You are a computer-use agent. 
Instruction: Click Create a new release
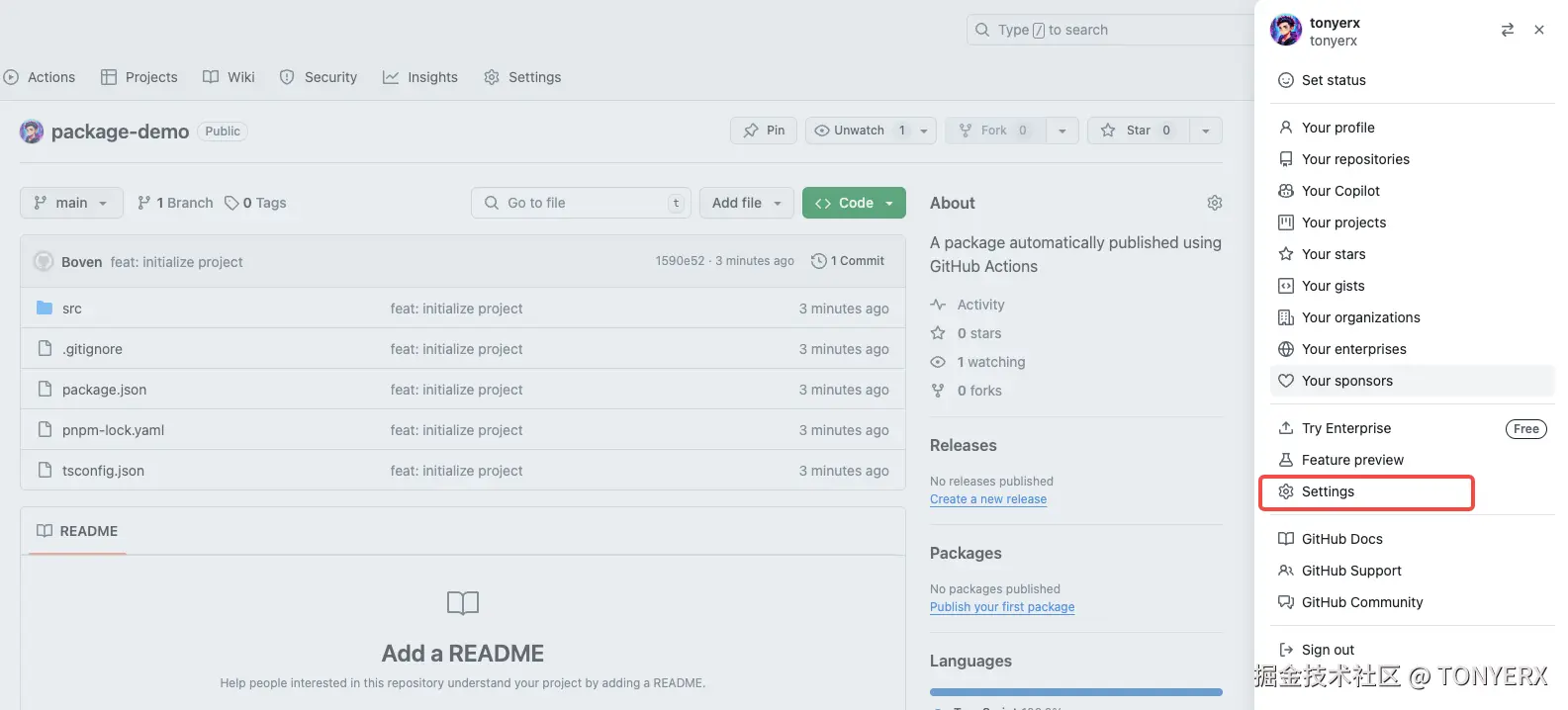988,499
